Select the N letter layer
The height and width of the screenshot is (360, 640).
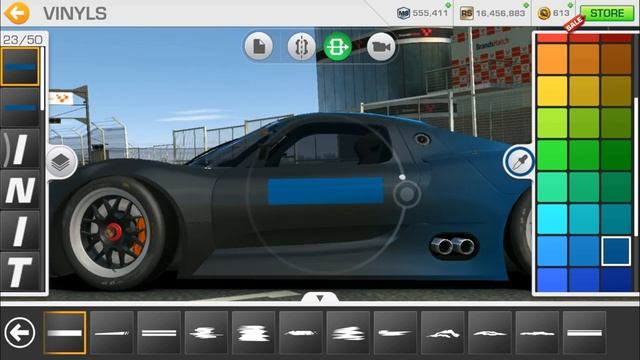point(20,189)
